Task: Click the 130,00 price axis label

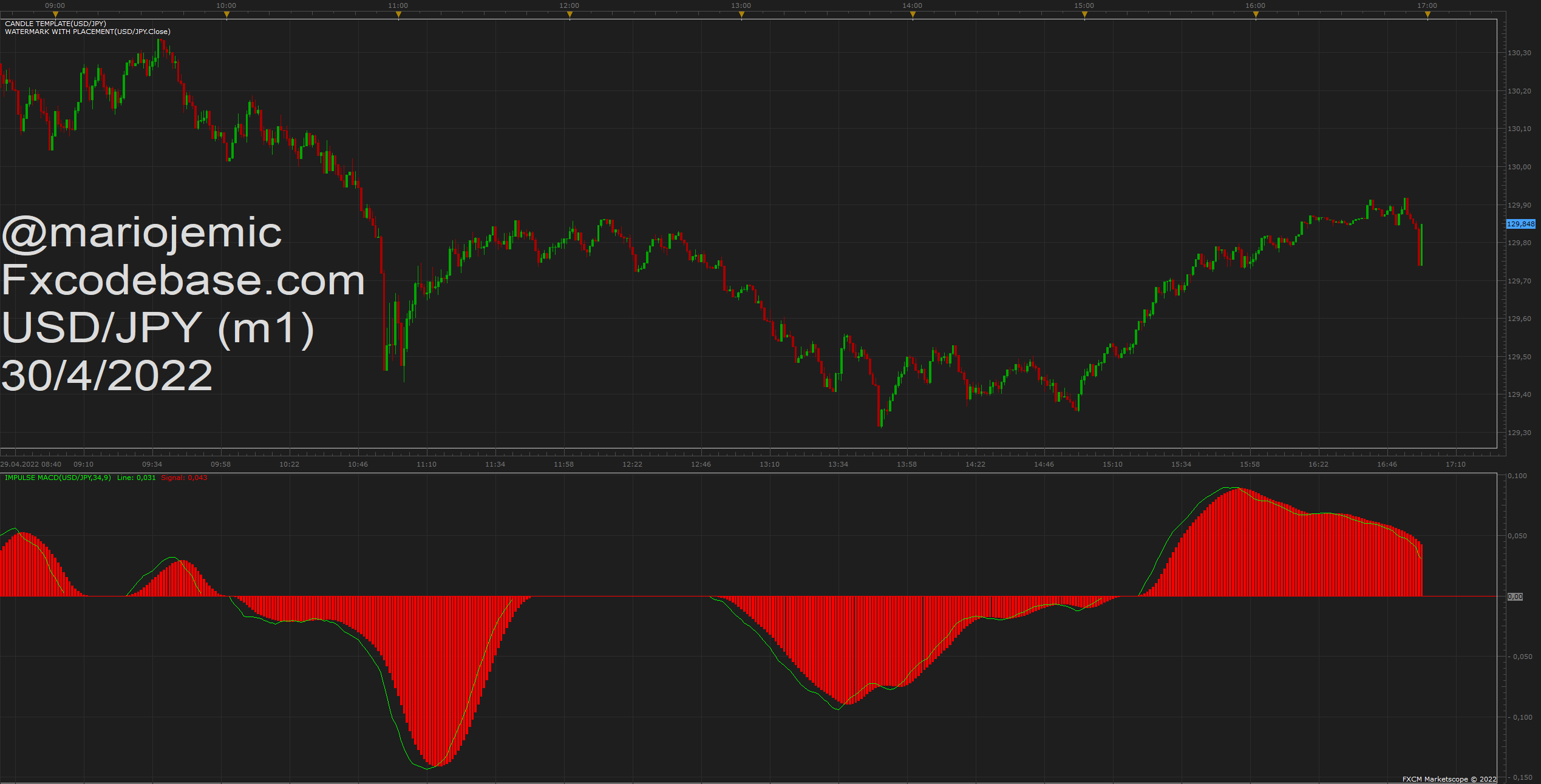Action: [x=1520, y=167]
